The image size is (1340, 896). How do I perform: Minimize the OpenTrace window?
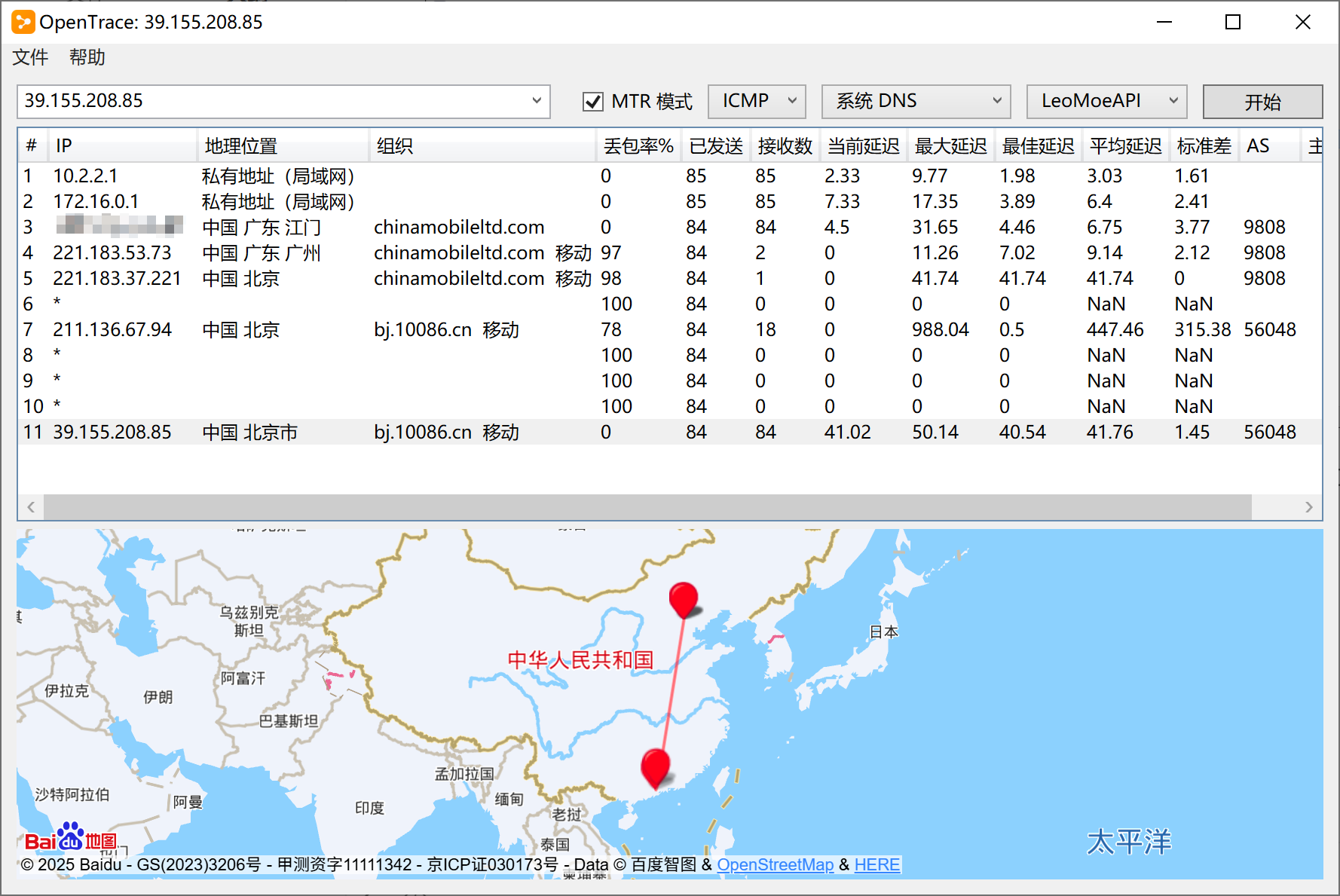pyautogui.click(x=1164, y=22)
